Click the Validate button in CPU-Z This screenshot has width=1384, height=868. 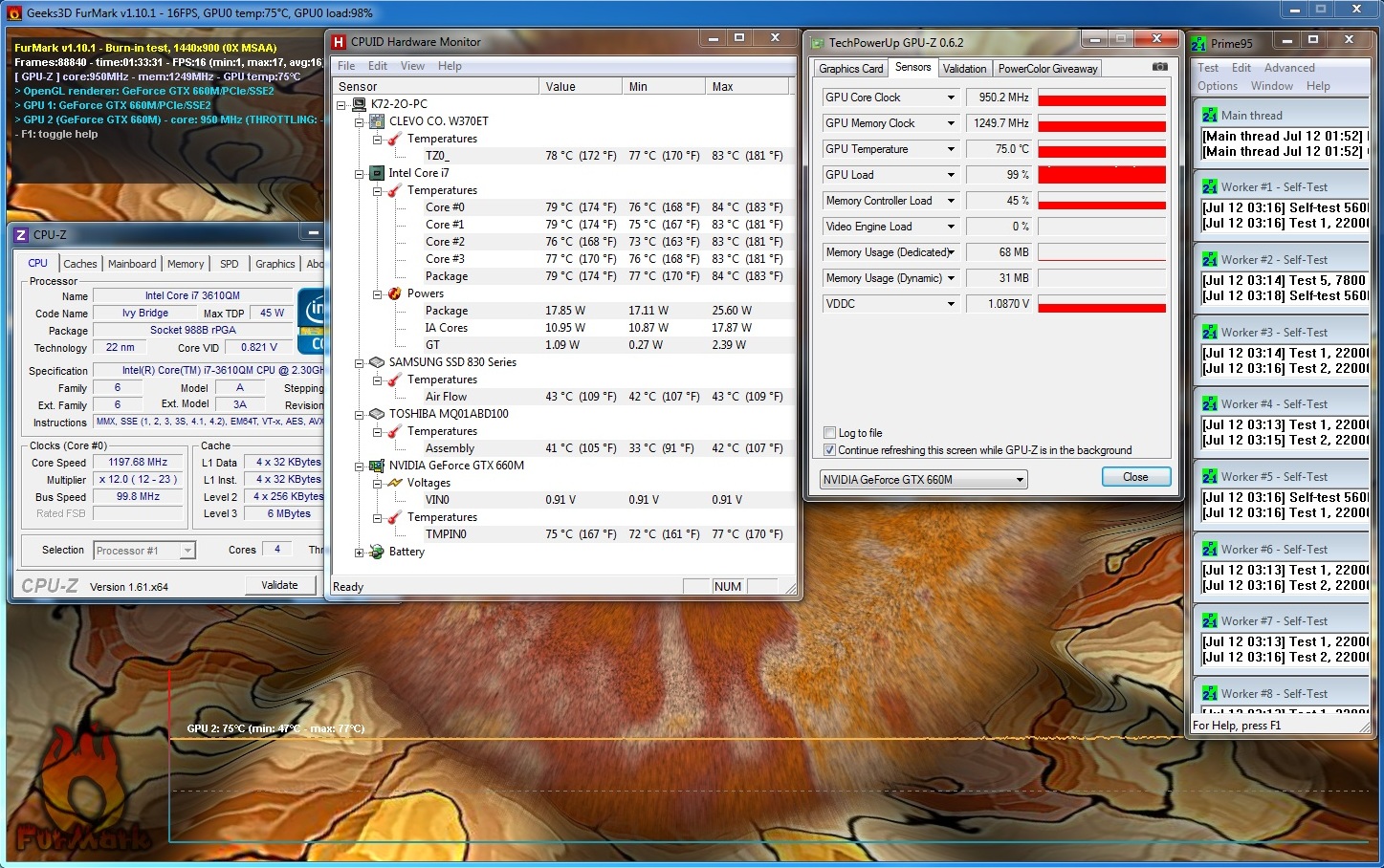tap(279, 585)
